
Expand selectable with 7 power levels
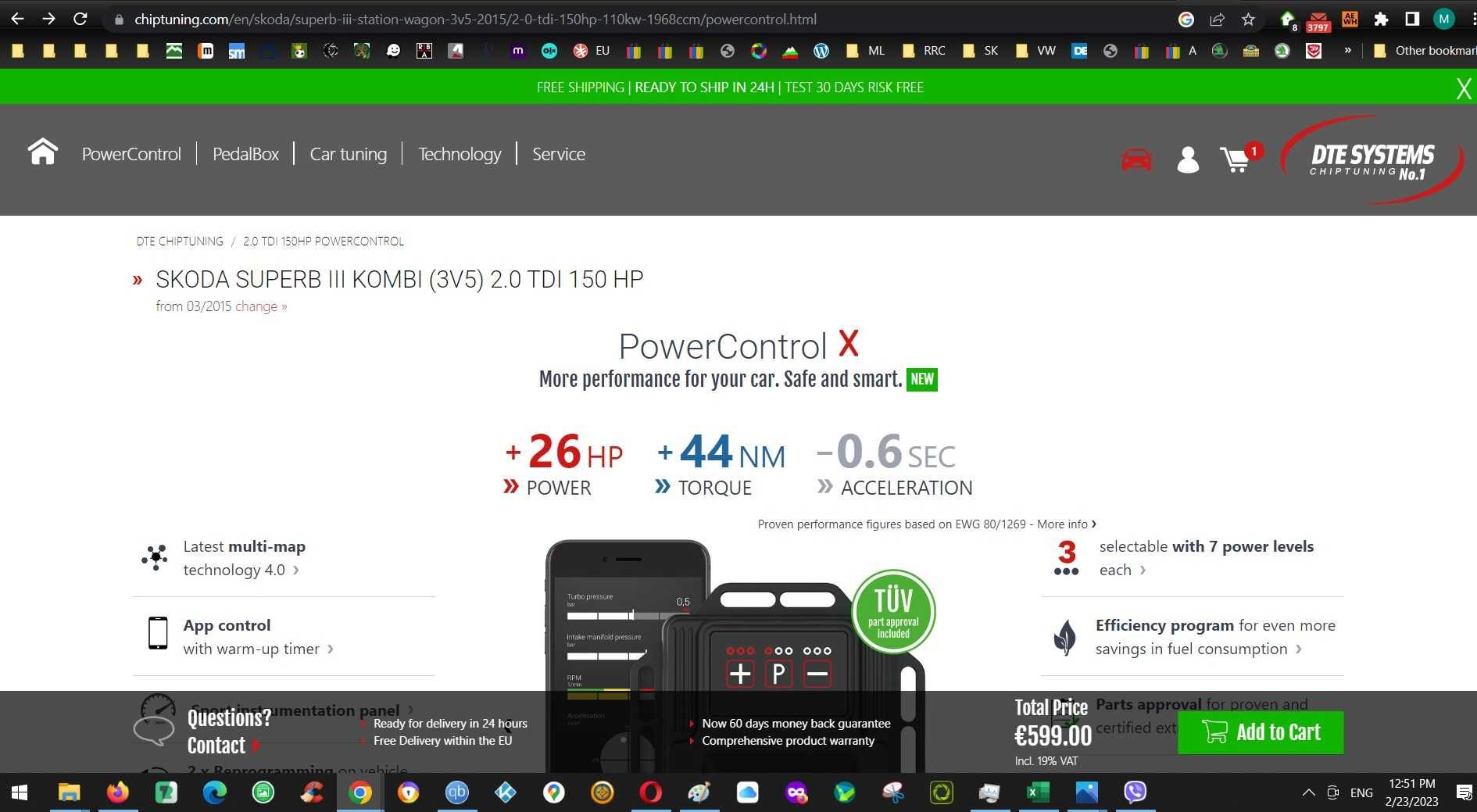click(x=1206, y=558)
